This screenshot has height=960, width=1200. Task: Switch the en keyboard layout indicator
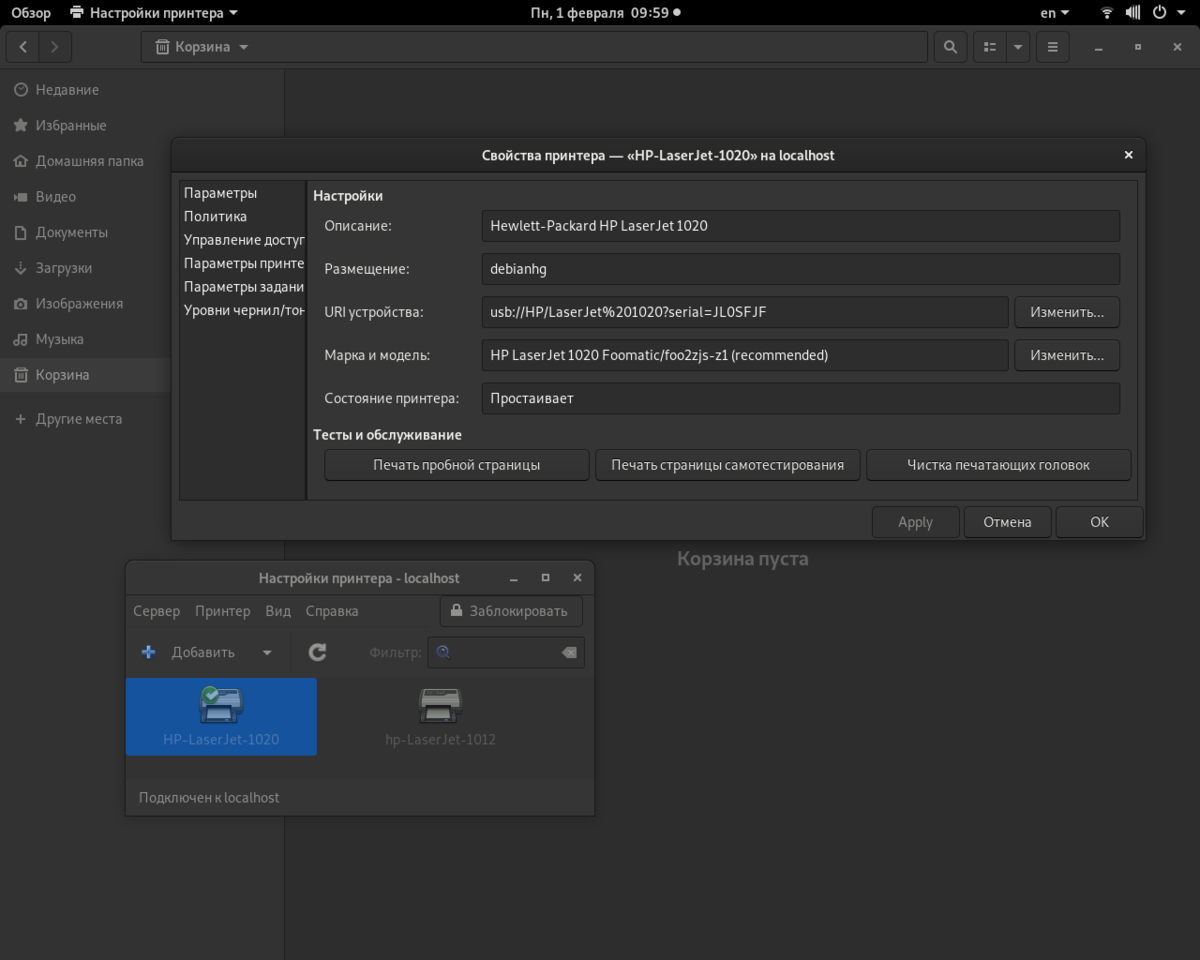tap(1054, 13)
